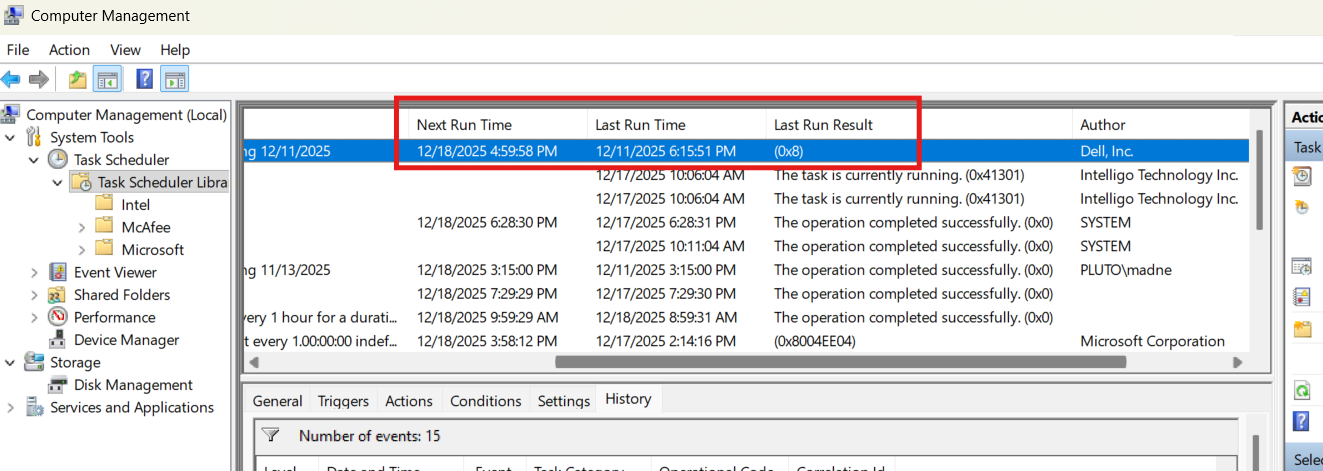Click the Back arrow toolbar icon
This screenshot has width=1323, height=471.
coord(11,79)
